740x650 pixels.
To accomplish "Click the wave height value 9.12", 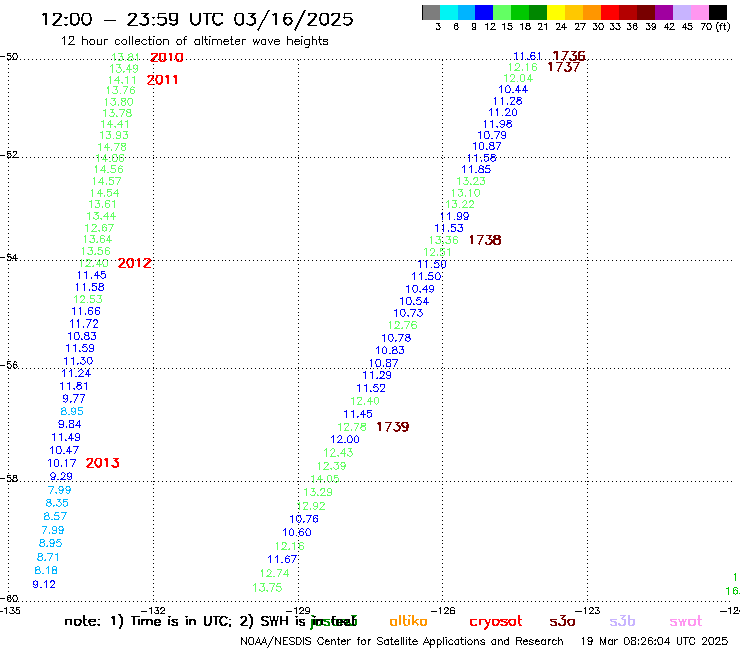I will click(44, 584).
